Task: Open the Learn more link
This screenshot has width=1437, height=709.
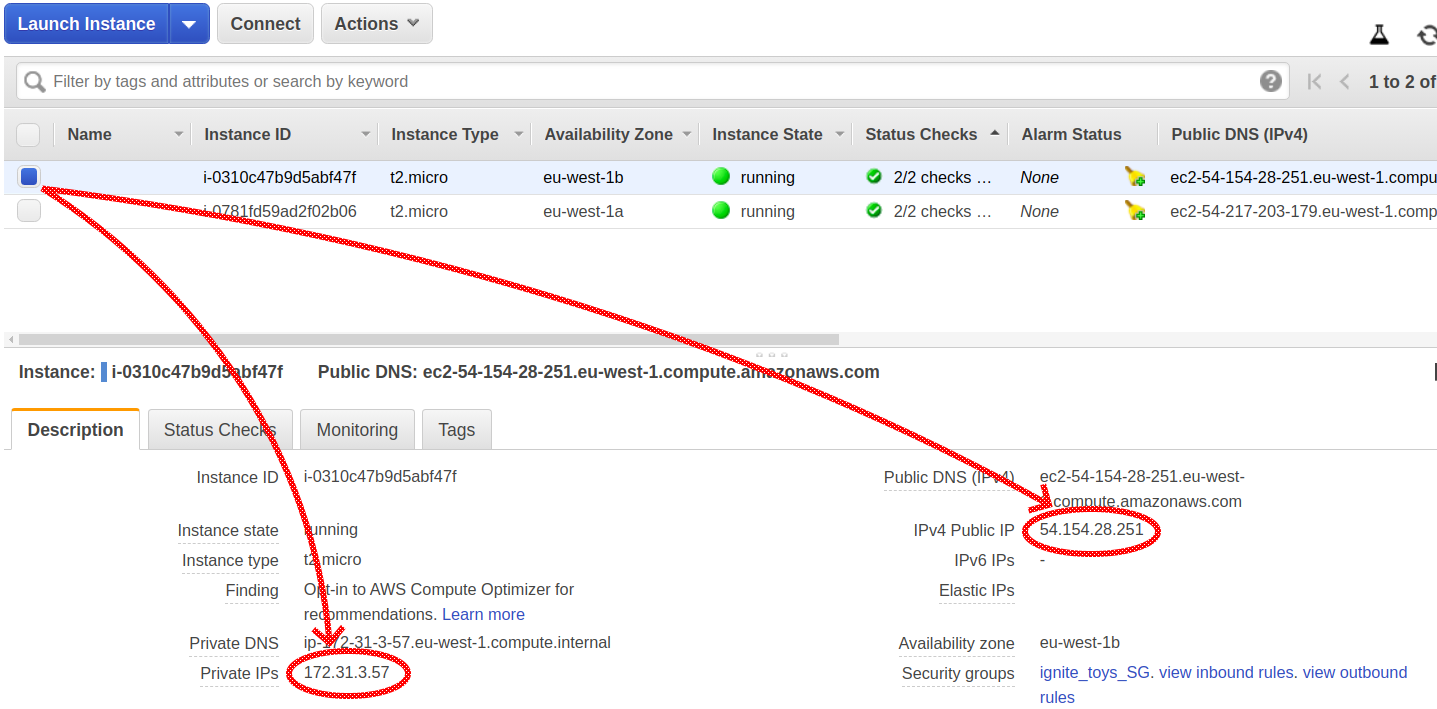Action: [x=483, y=614]
